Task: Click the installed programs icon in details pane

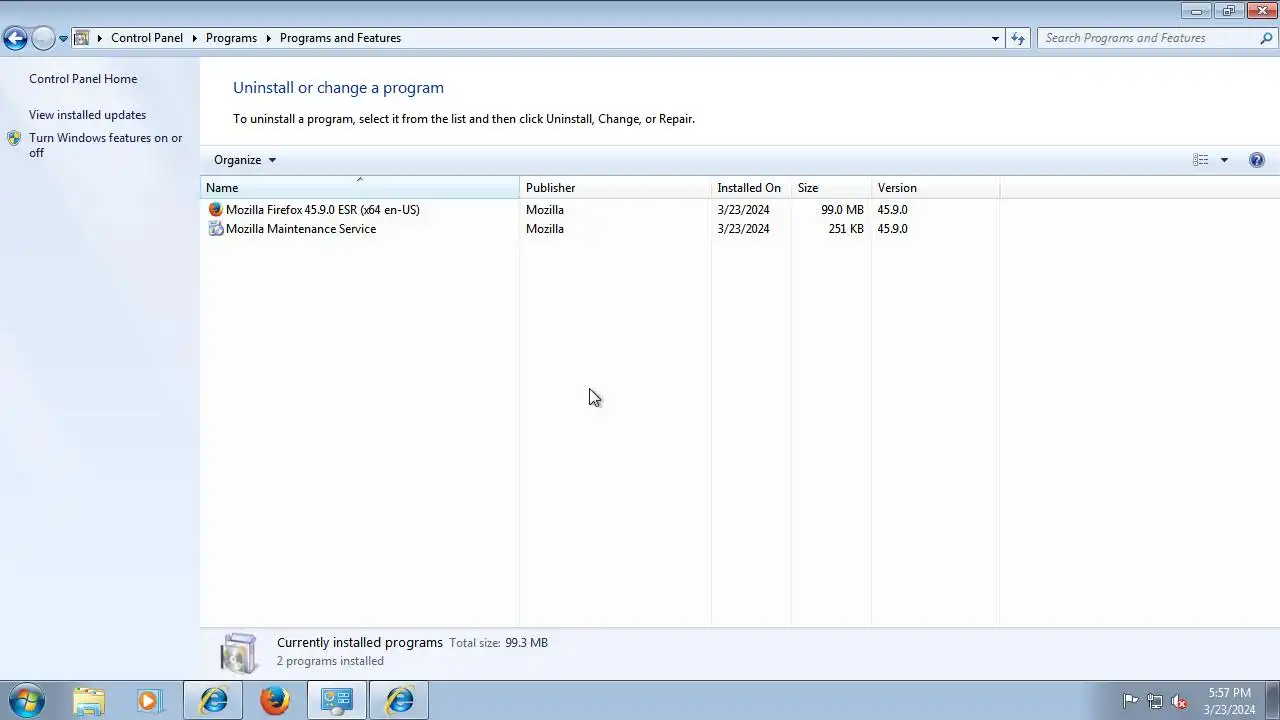Action: [239, 653]
